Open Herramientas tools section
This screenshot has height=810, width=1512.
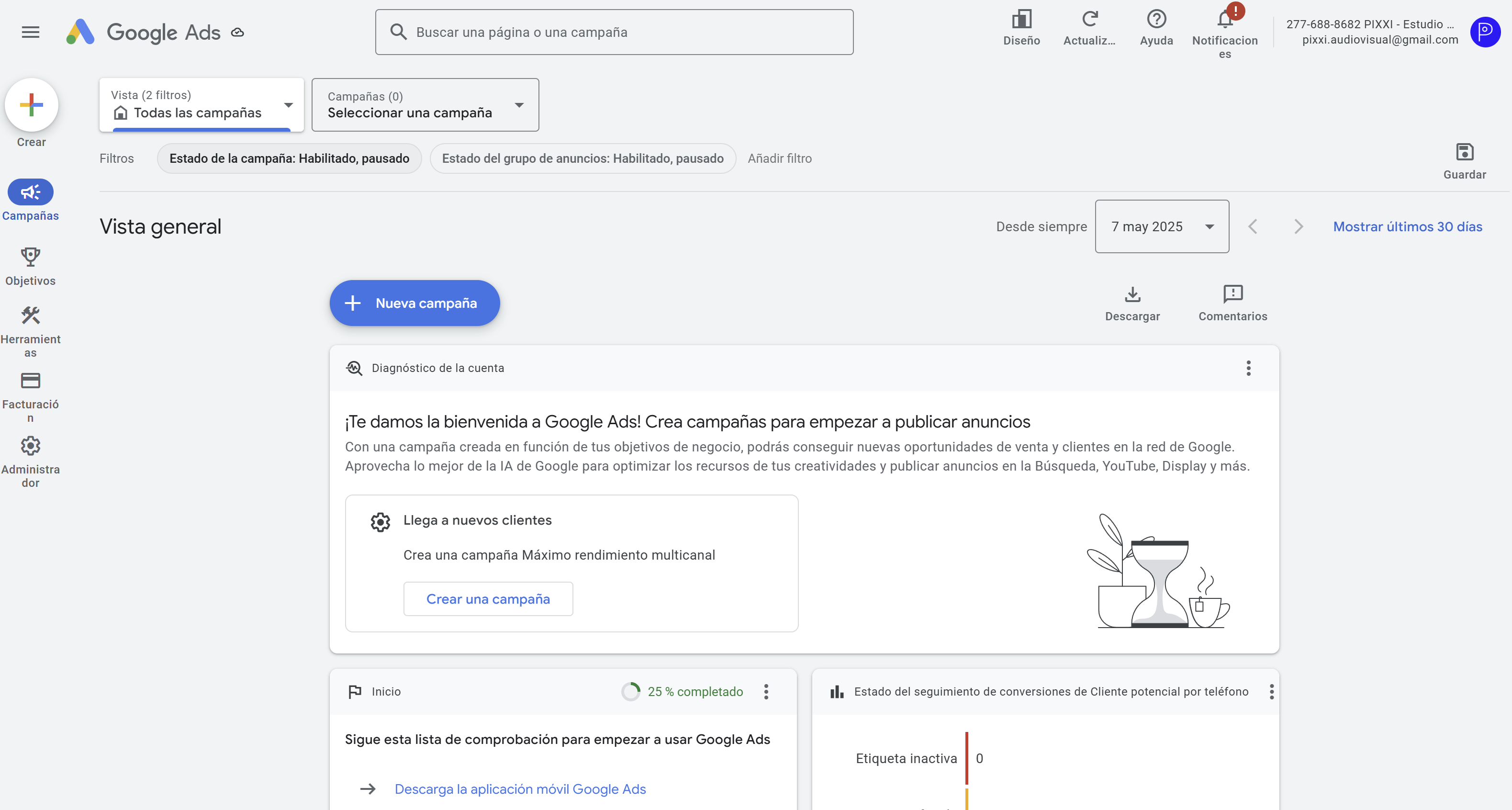click(31, 332)
